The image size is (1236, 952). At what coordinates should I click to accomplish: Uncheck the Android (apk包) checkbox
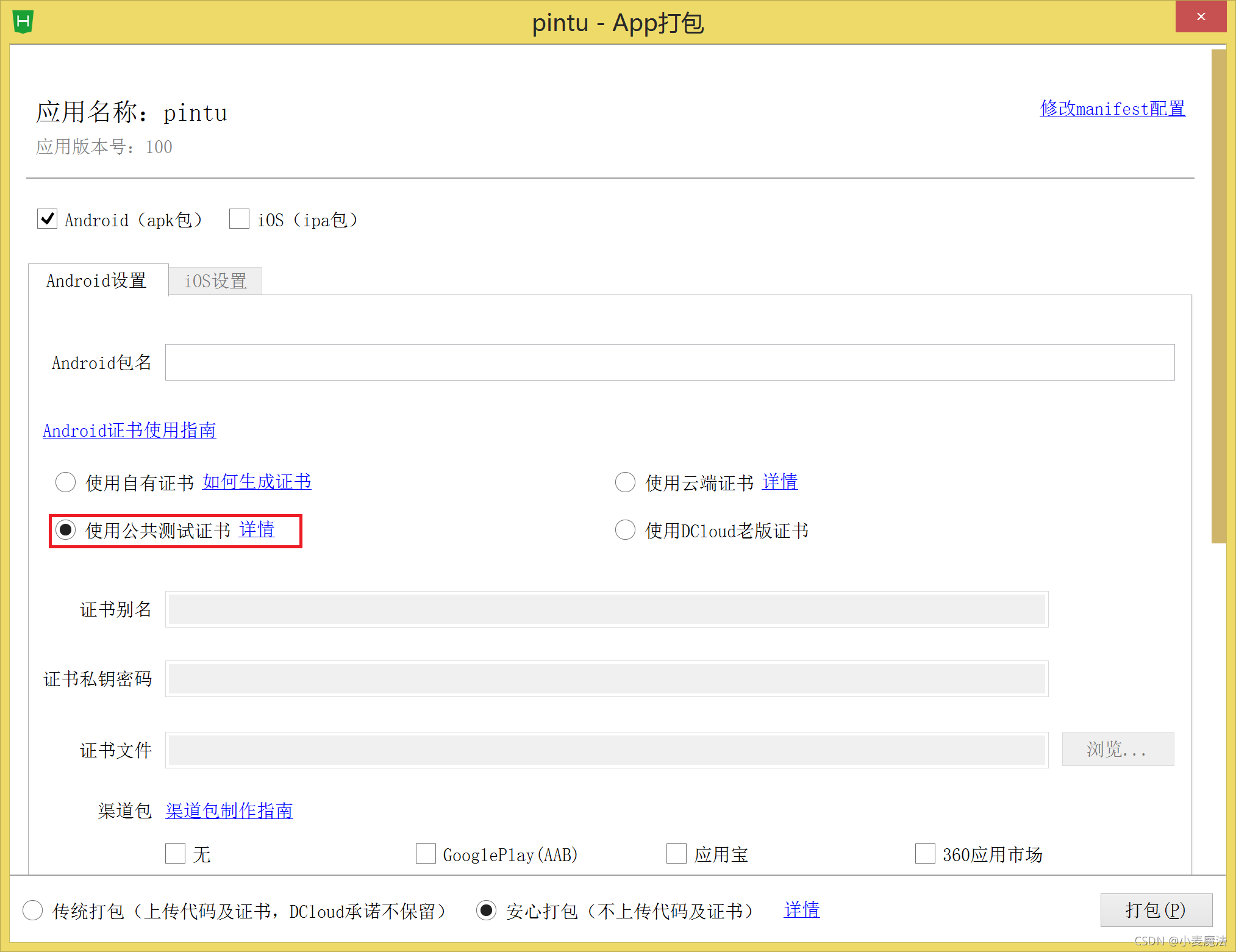(48, 219)
